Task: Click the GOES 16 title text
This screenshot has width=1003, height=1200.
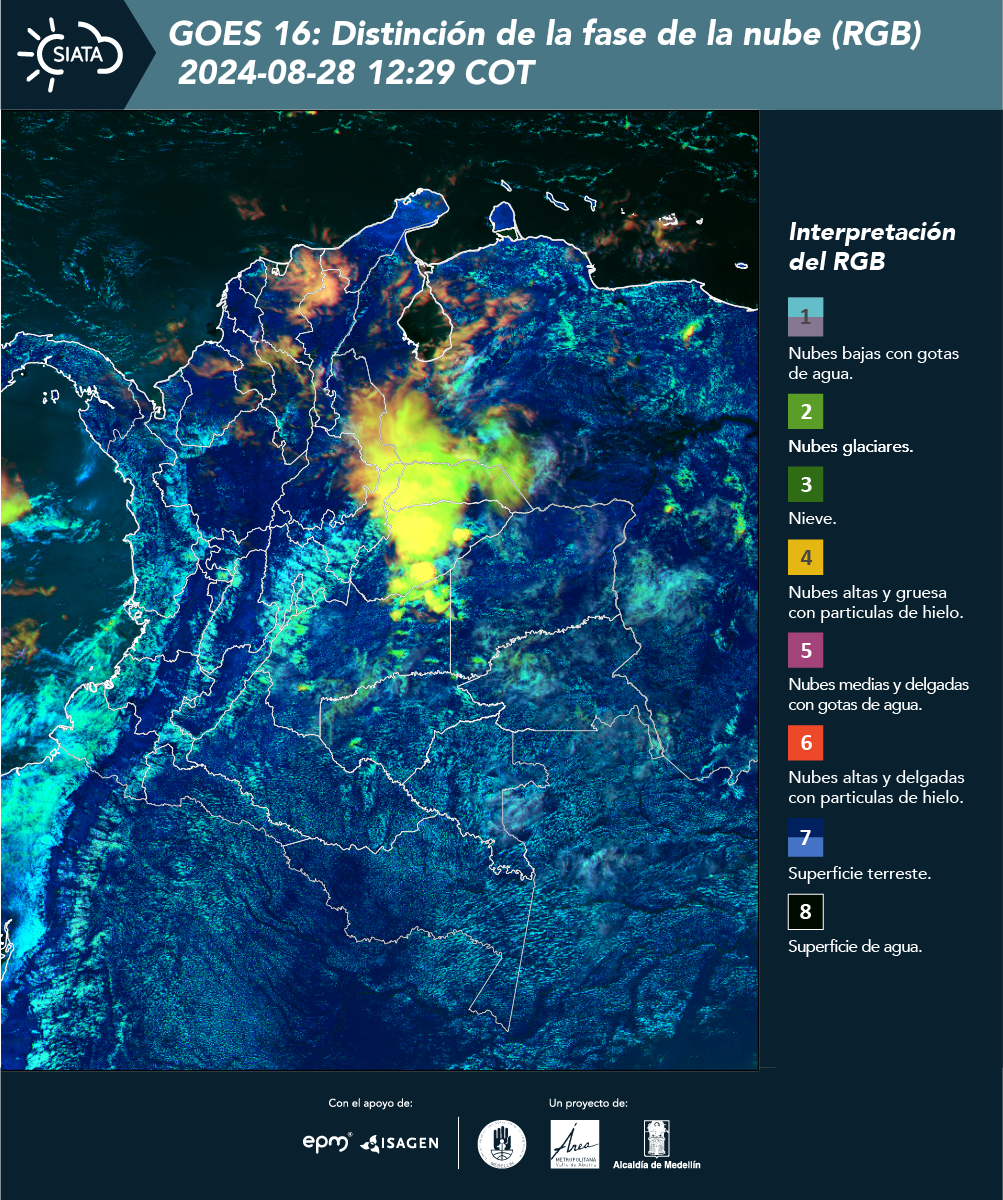Action: point(545,35)
